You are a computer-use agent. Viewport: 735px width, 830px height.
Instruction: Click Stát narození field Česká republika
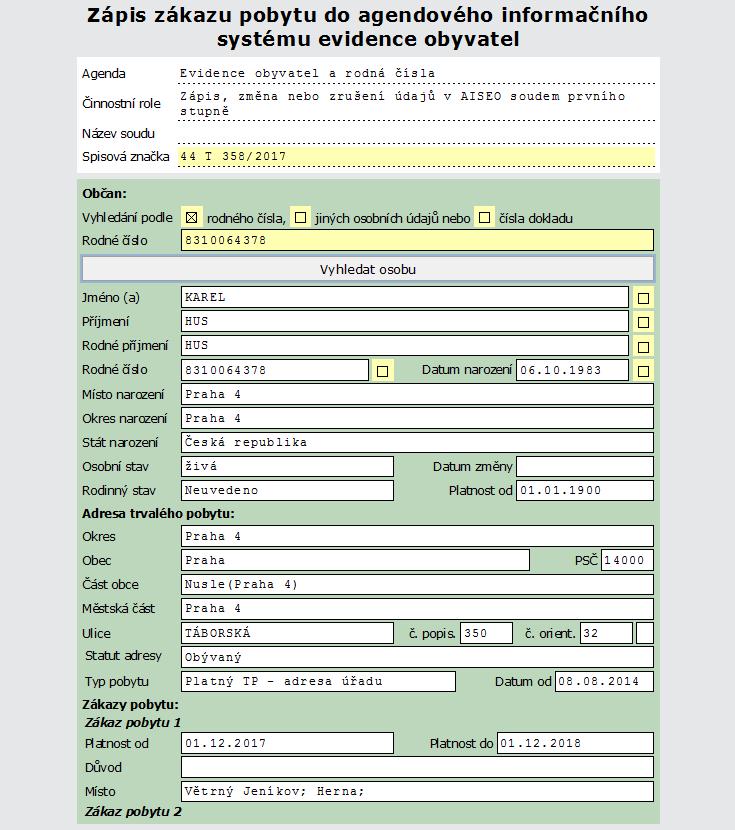(x=417, y=442)
